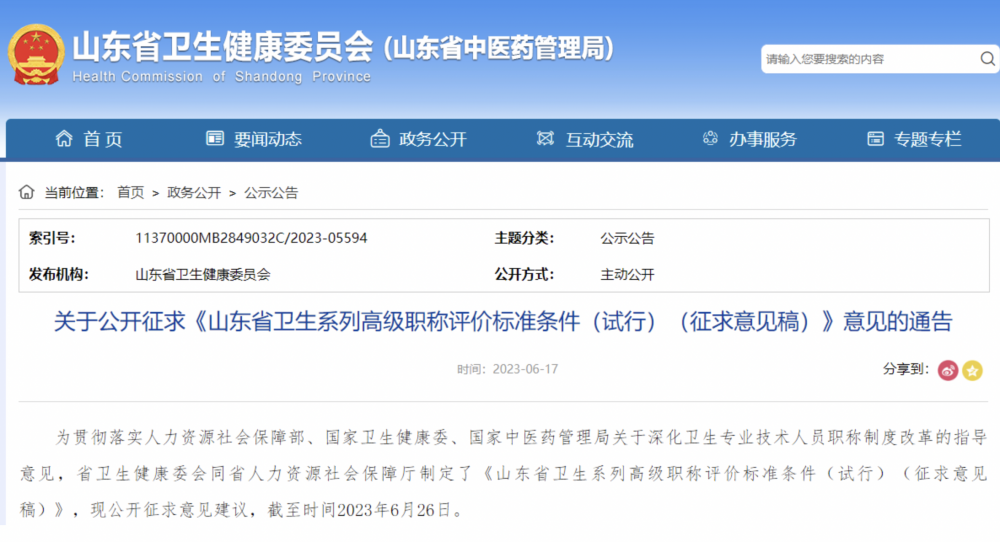Click the 发布机构 label
Viewport: 1000px width, 542px height.
[x=59, y=274]
